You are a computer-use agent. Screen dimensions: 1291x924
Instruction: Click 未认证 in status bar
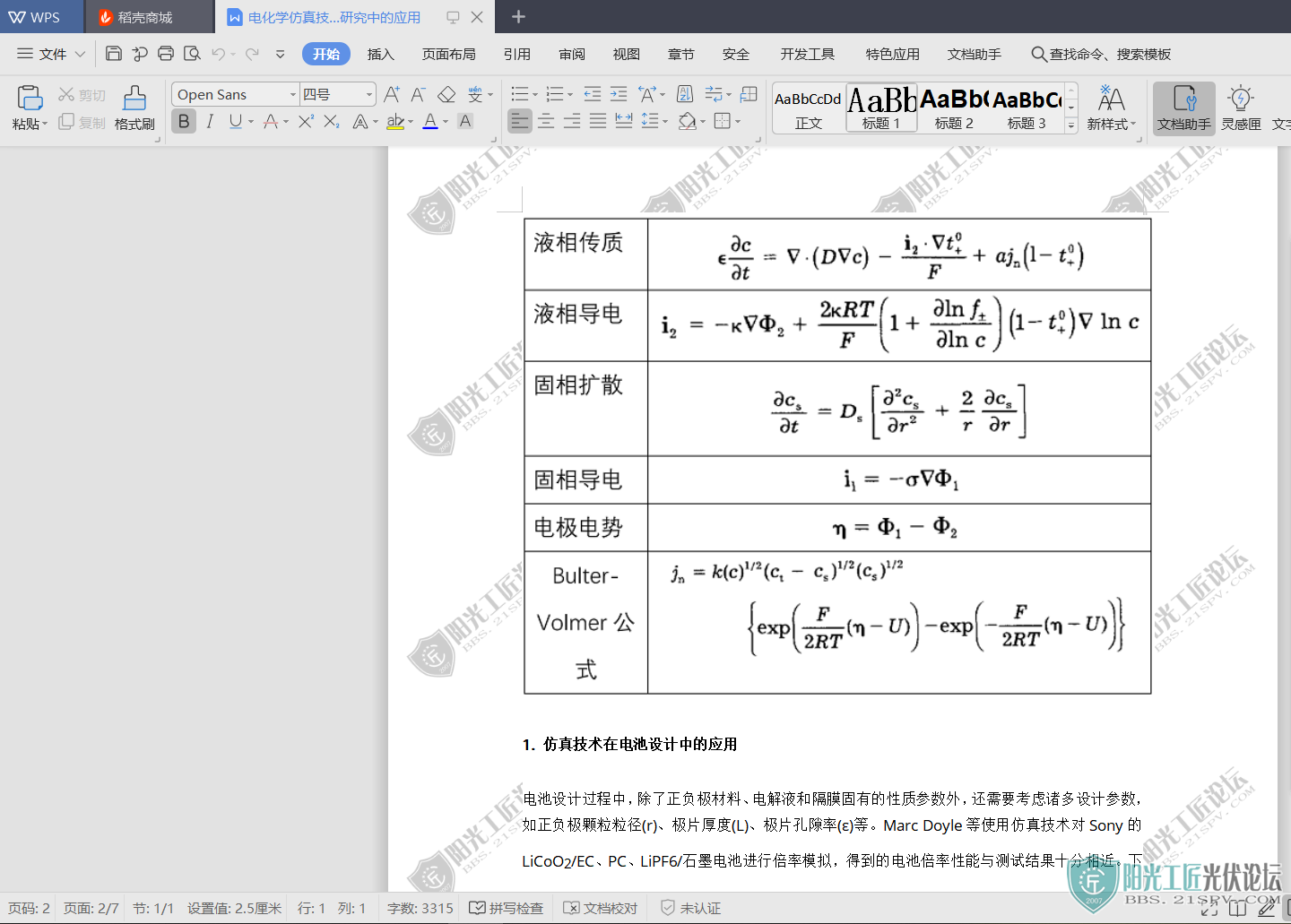pyautogui.click(x=690, y=908)
